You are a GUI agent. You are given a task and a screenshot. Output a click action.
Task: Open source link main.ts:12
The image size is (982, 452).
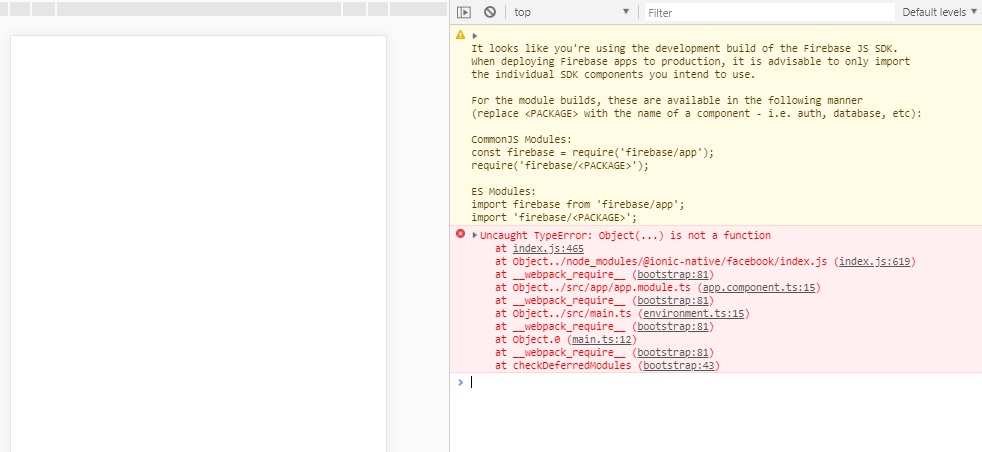[x=601, y=340]
